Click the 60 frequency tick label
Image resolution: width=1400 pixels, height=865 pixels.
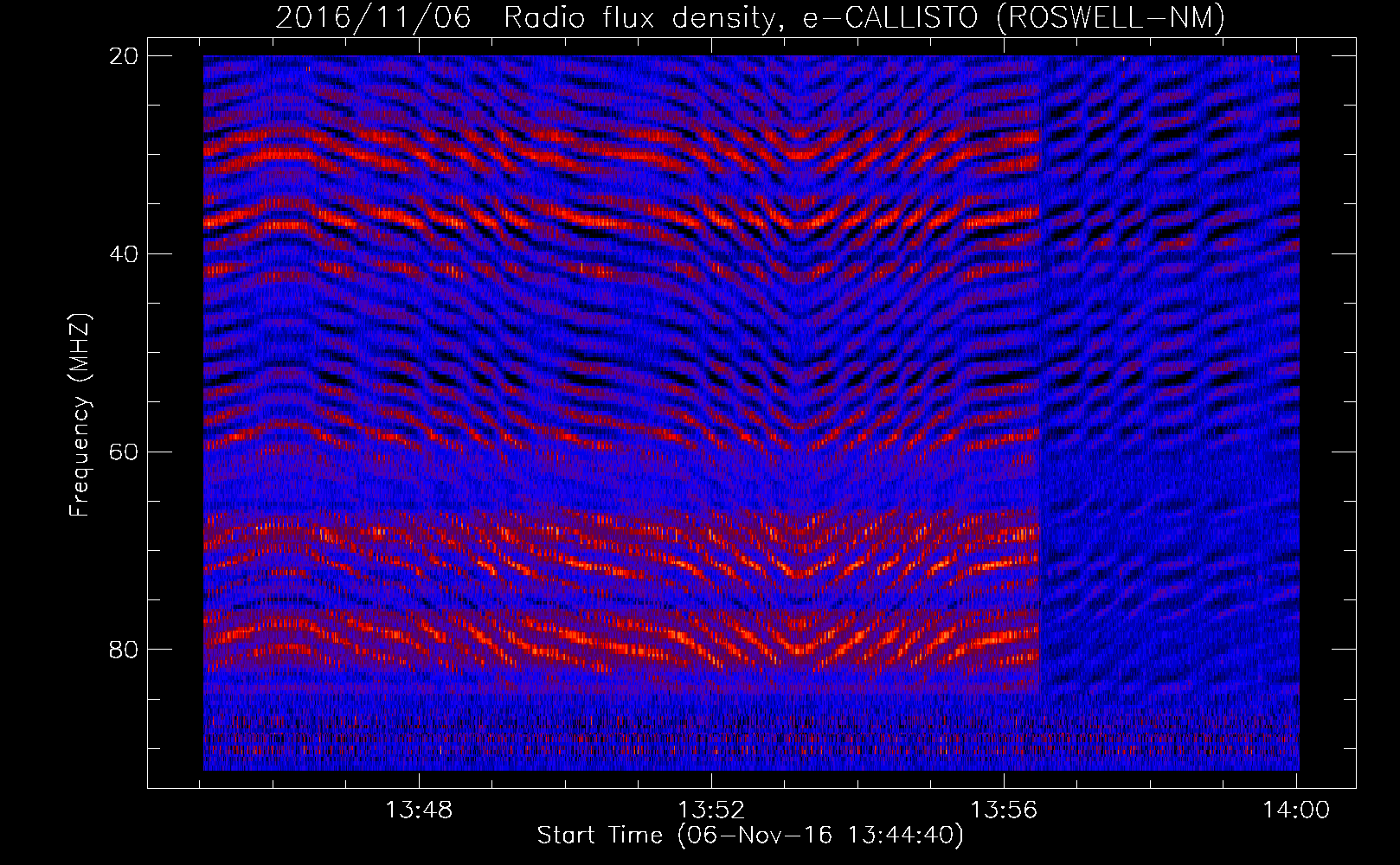[124, 452]
